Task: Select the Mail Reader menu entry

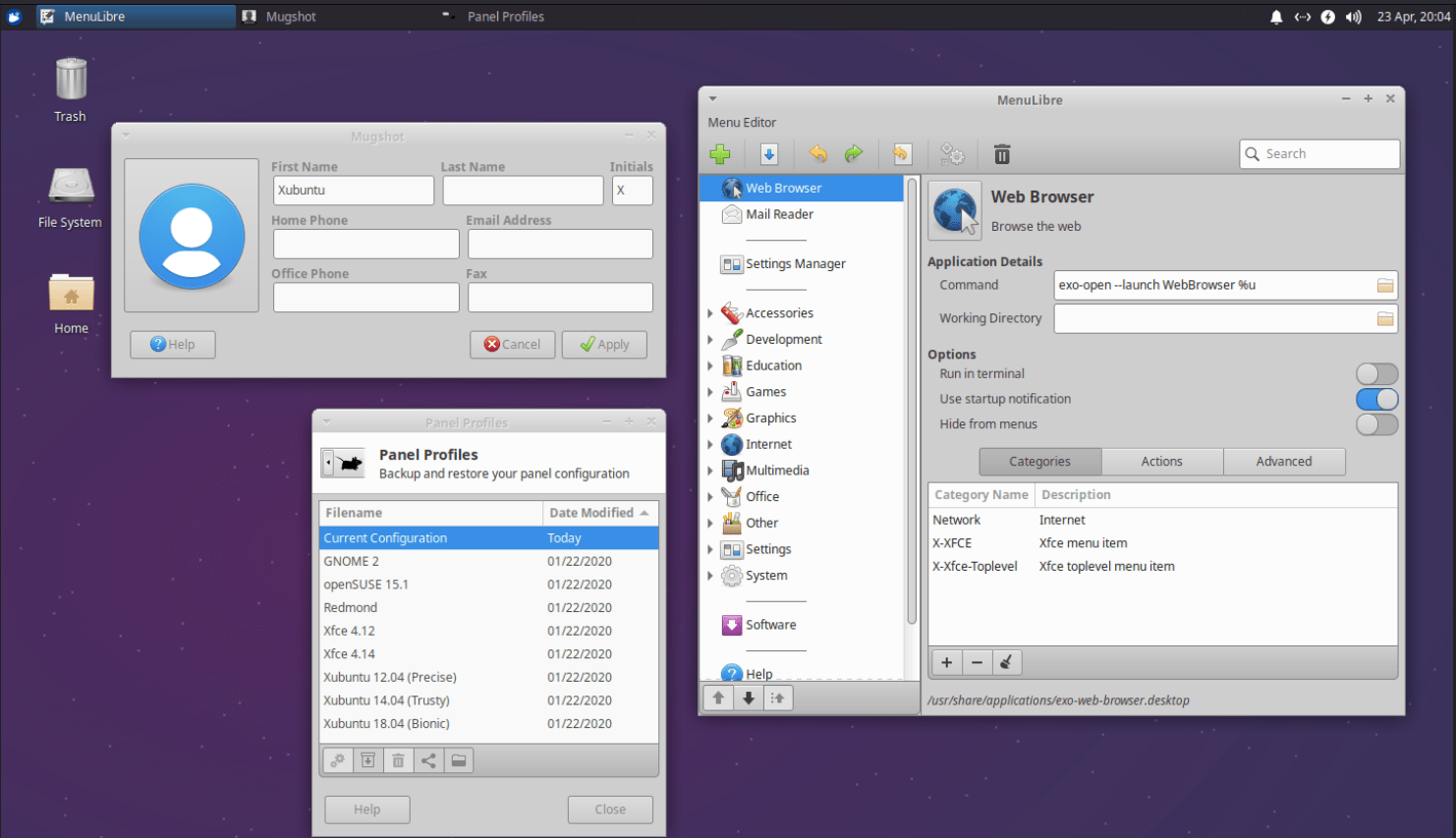Action: [801, 214]
